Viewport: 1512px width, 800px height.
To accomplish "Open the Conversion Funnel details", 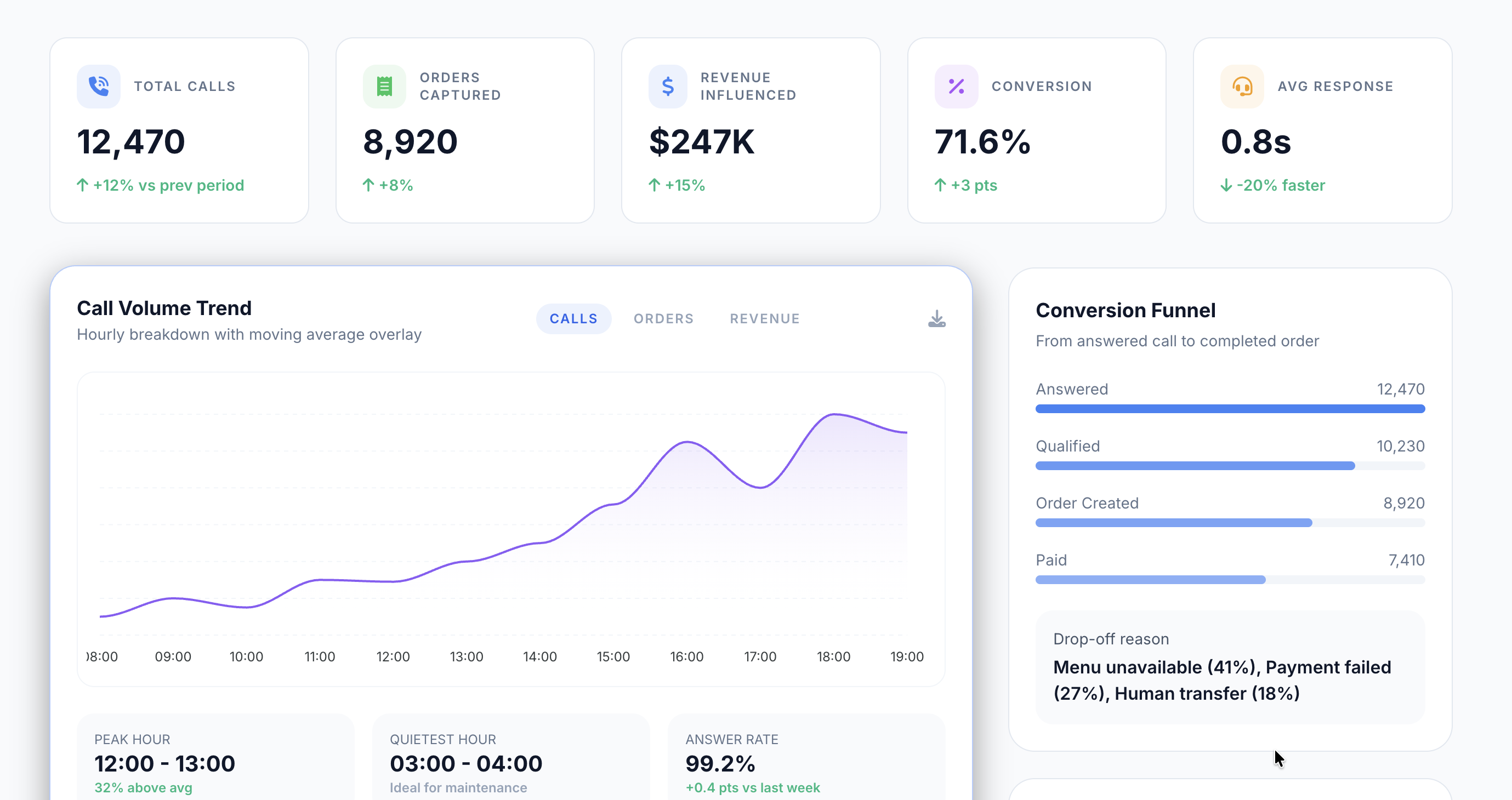I will pyautogui.click(x=1126, y=310).
